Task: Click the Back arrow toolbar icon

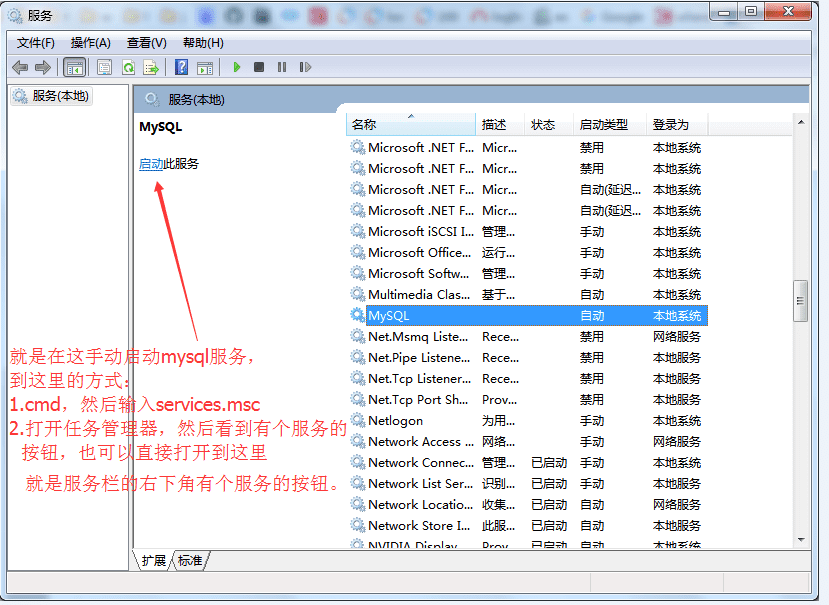Action: click(x=20, y=67)
